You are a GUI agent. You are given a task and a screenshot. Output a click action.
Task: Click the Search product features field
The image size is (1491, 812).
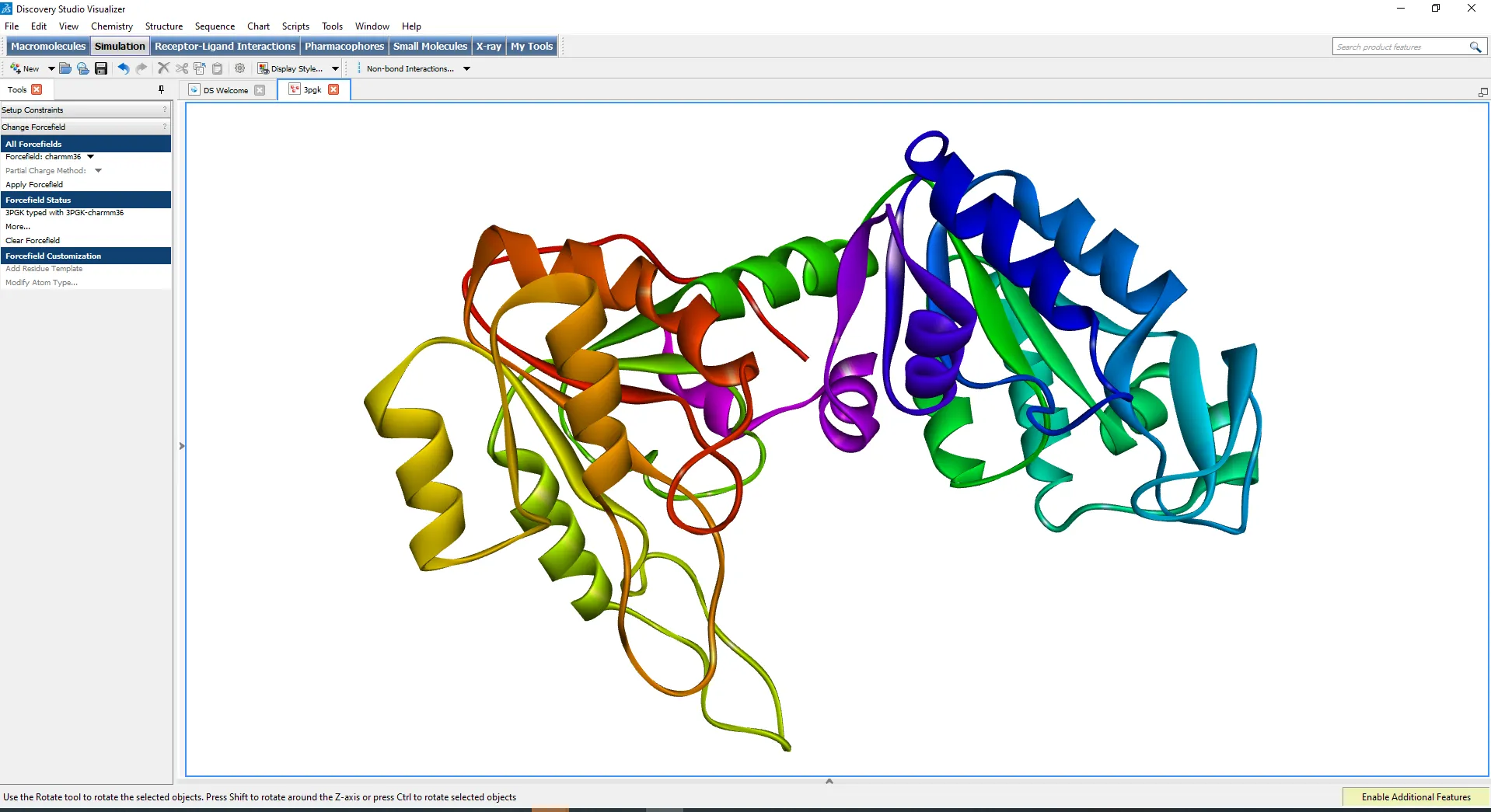click(x=1399, y=47)
